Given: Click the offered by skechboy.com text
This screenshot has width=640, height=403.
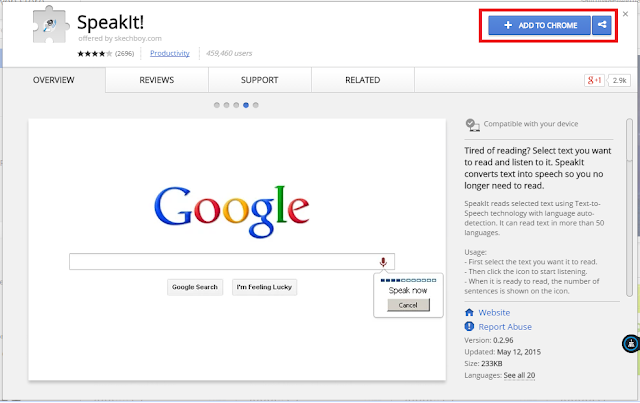Looking at the screenshot, I should point(120,38).
